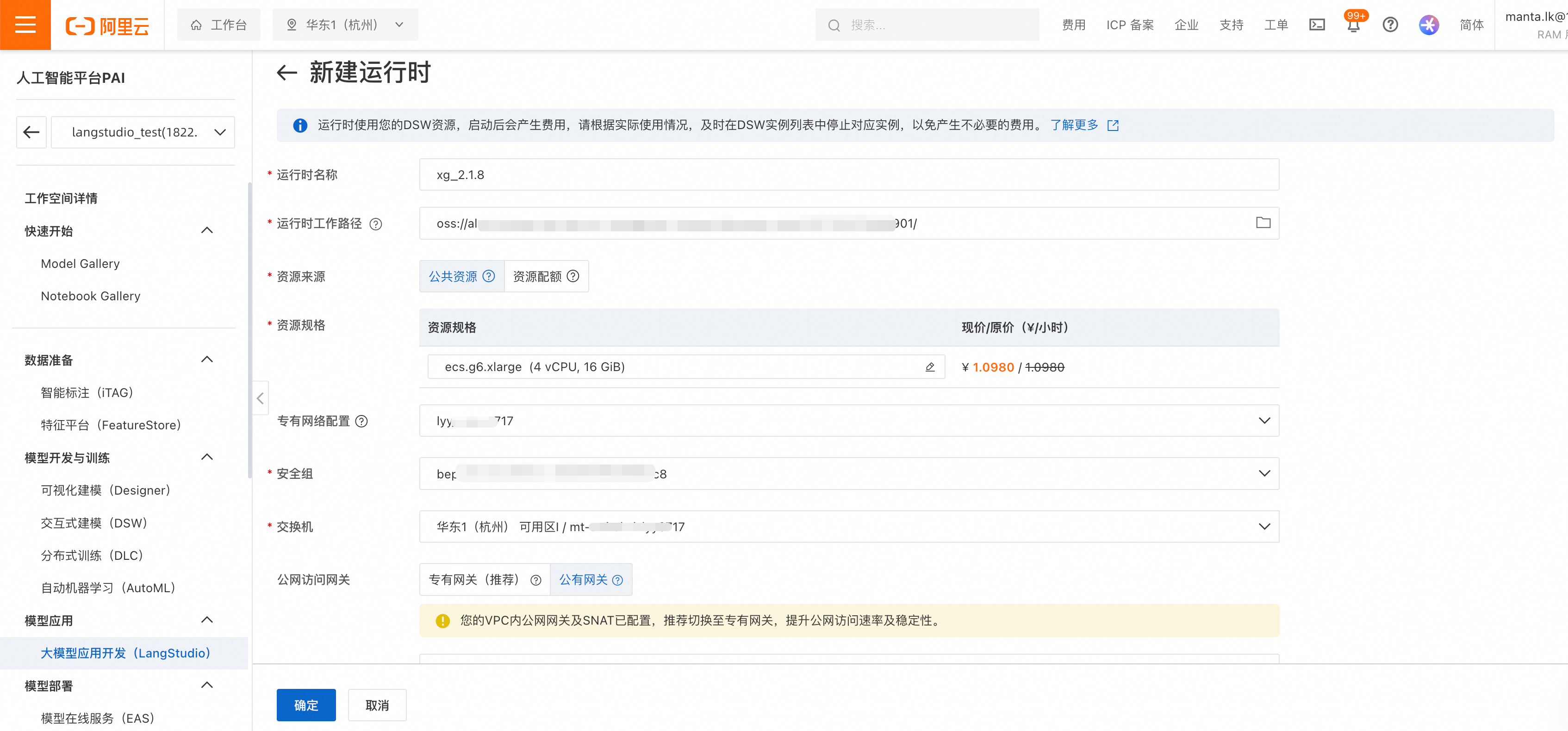Click the help question mark in header
This screenshot has height=731, width=1568.
[1390, 25]
